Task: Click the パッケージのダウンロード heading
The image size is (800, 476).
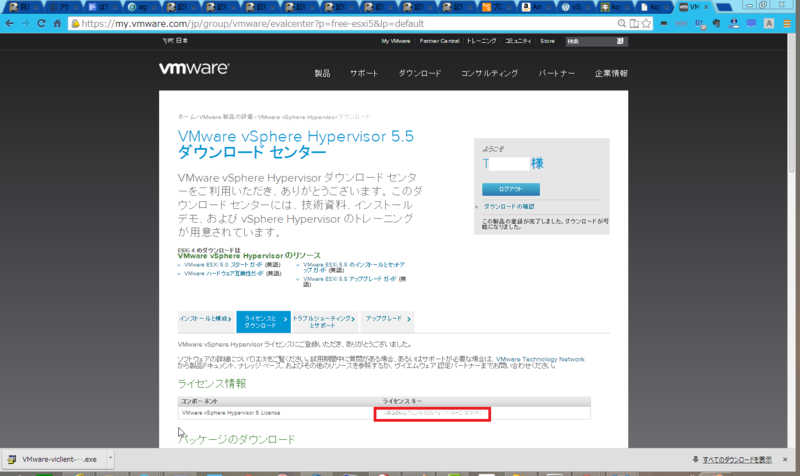Action: pyautogui.click(x=236, y=439)
